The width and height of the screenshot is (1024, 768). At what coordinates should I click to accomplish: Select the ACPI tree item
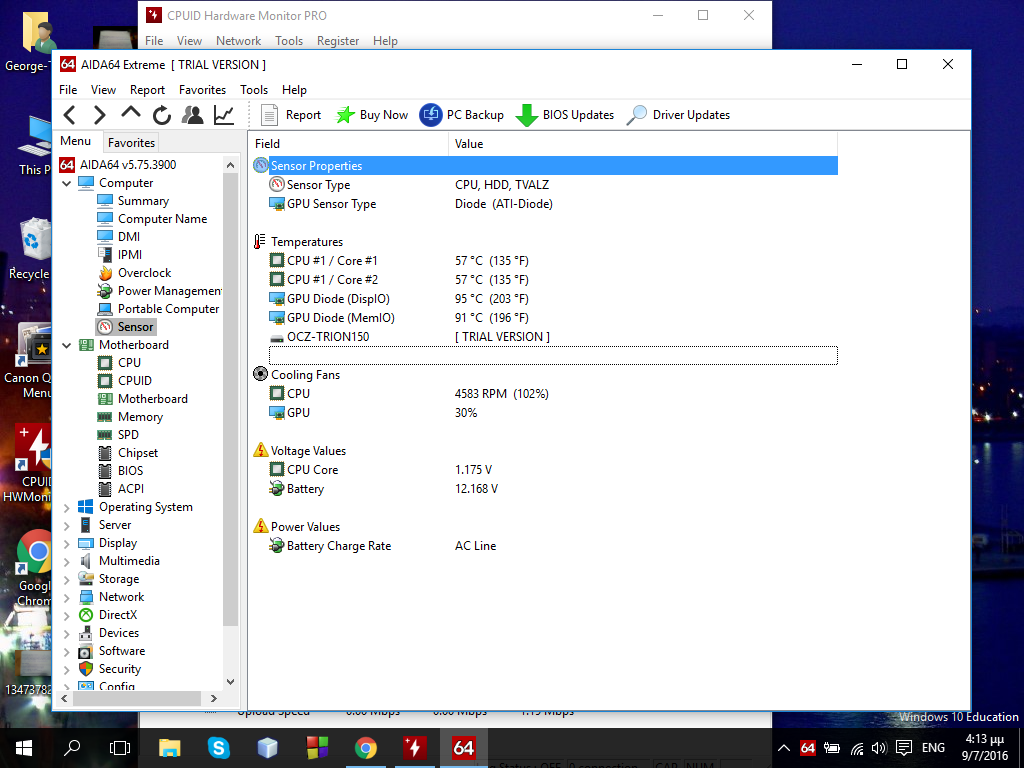(x=131, y=488)
